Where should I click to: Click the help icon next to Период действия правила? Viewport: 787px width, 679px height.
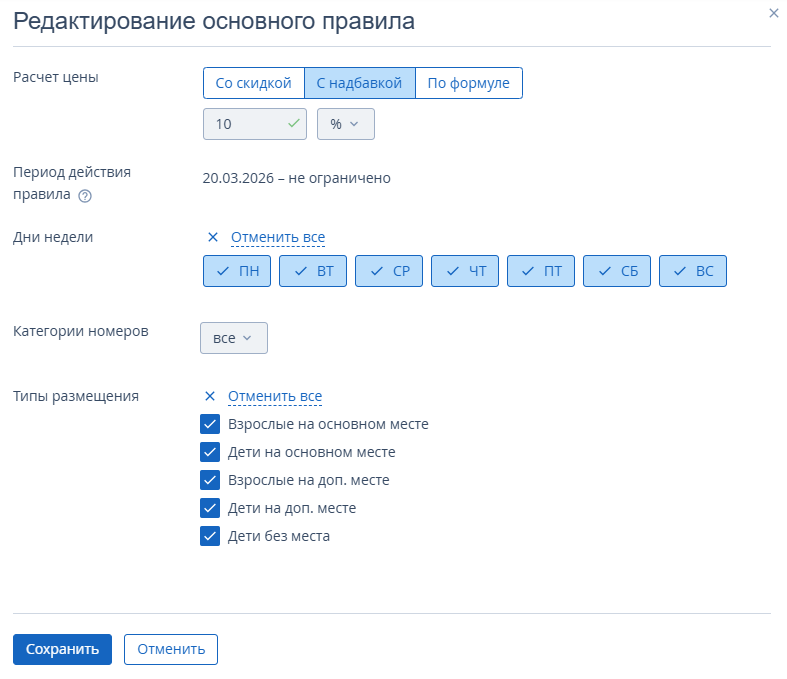[x=85, y=196]
